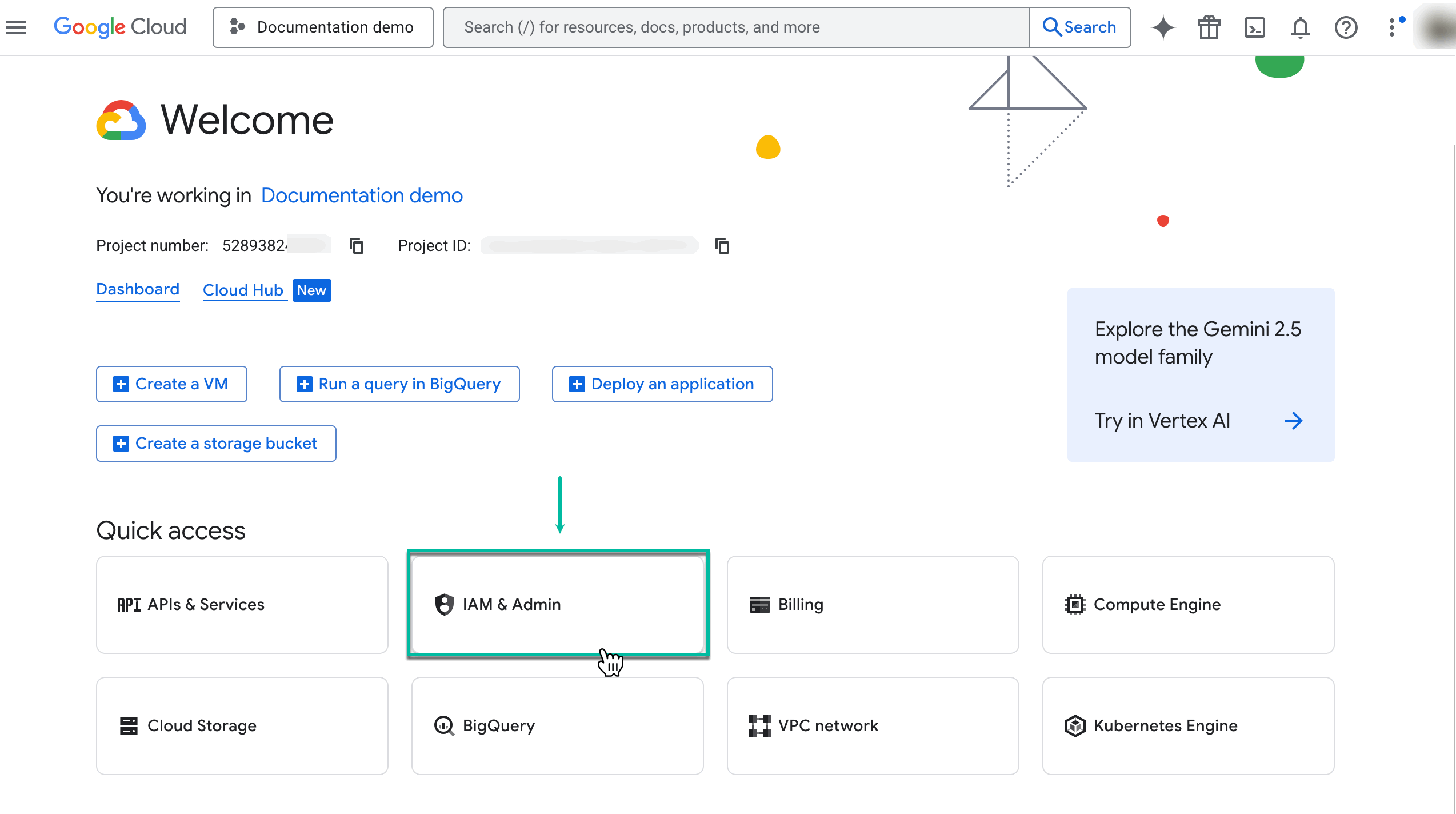Image resolution: width=1456 pixels, height=814 pixels.
Task: Open the Gemini assistant sparkle icon
Action: pyautogui.click(x=1163, y=27)
